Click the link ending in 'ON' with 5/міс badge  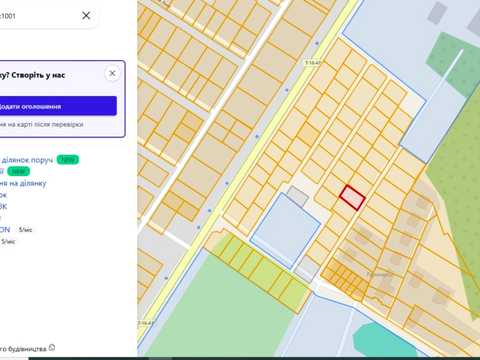click(x=5, y=229)
